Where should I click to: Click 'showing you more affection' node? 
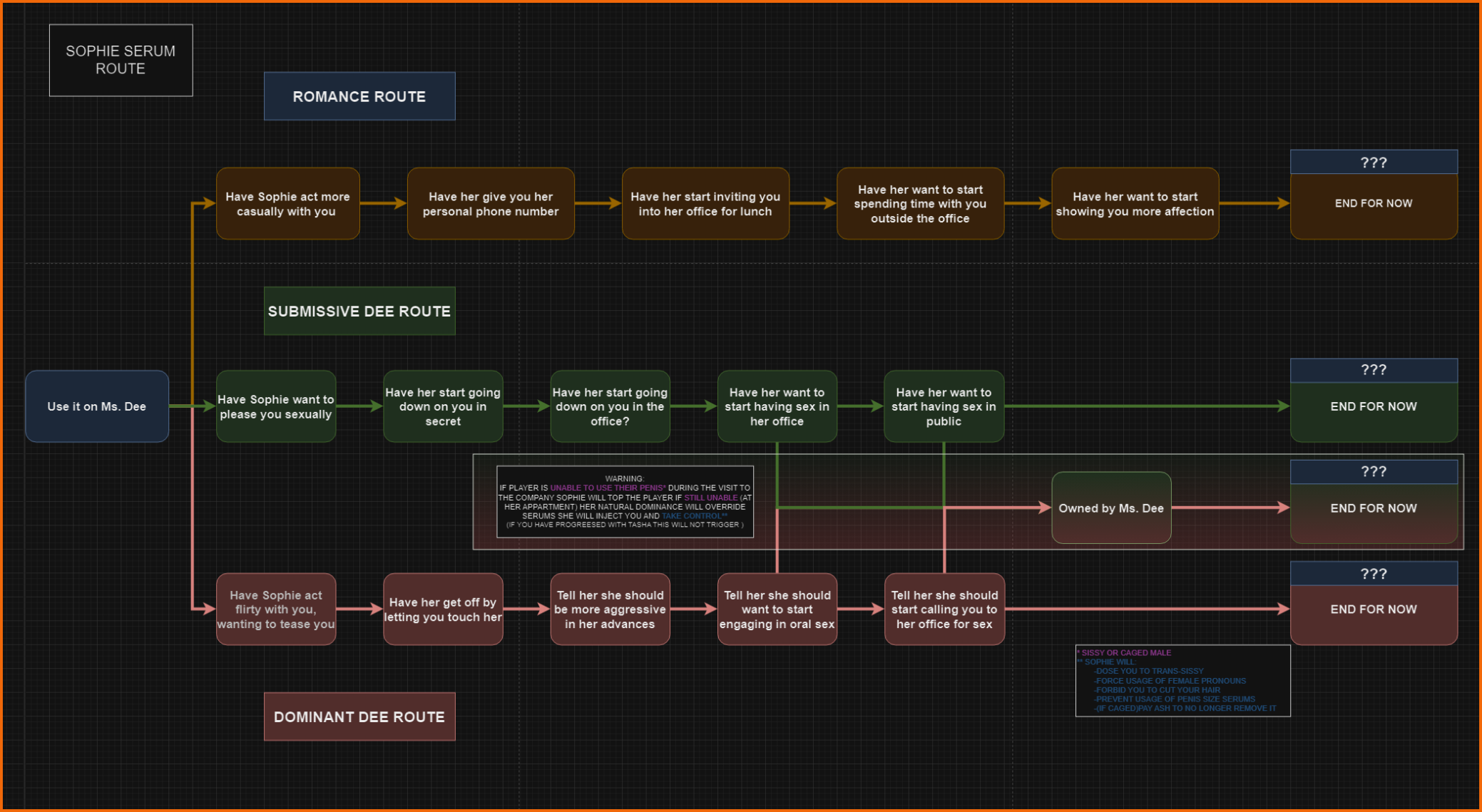click(x=1134, y=204)
